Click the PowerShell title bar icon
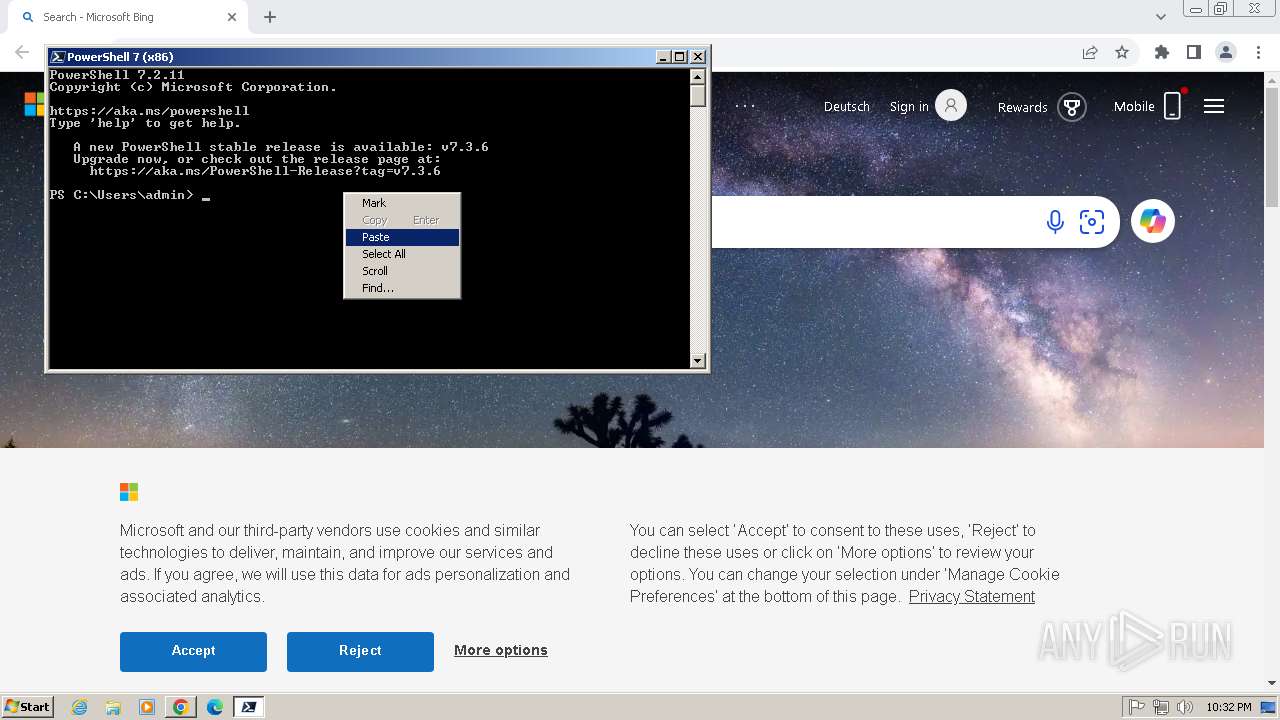Viewport: 1280px width, 720px height. coord(58,57)
